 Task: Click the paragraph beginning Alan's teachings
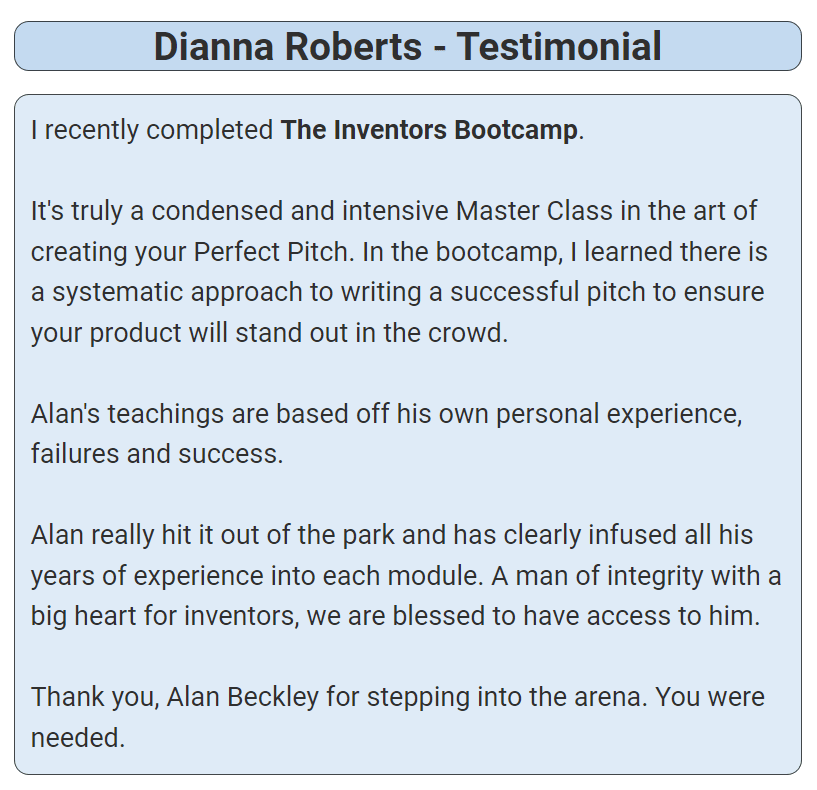tap(387, 434)
